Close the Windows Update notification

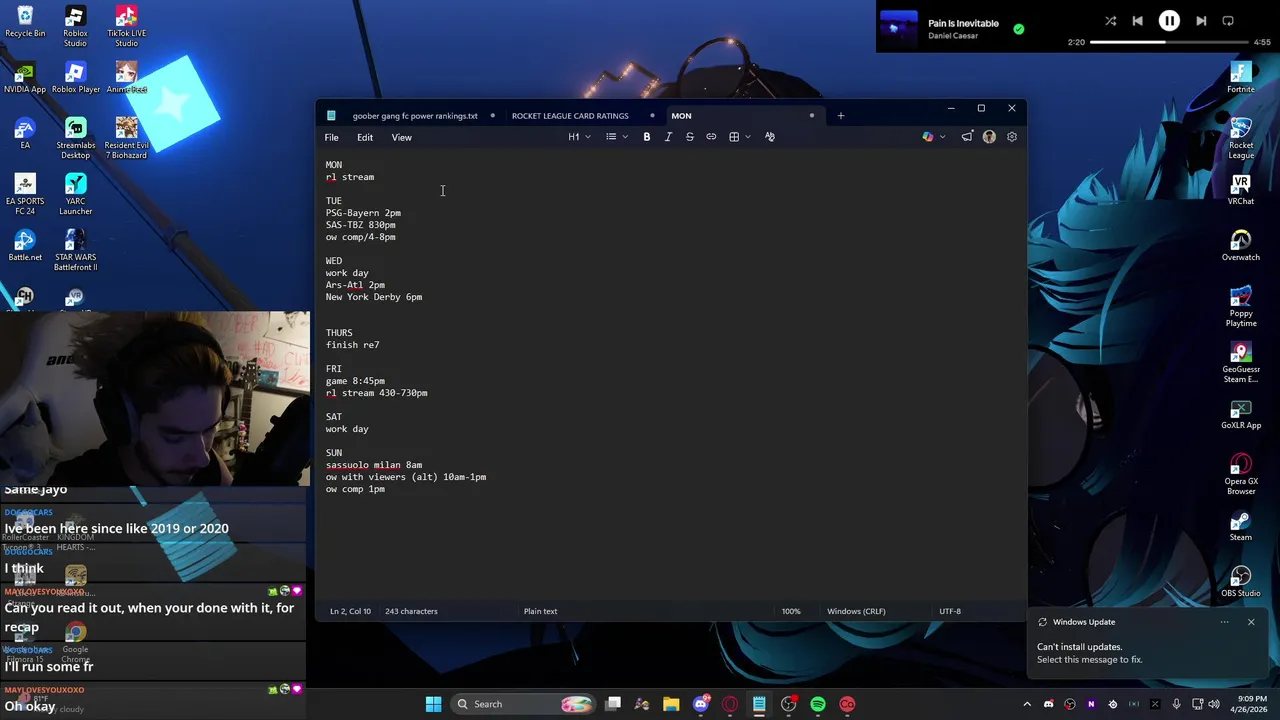(x=1250, y=622)
